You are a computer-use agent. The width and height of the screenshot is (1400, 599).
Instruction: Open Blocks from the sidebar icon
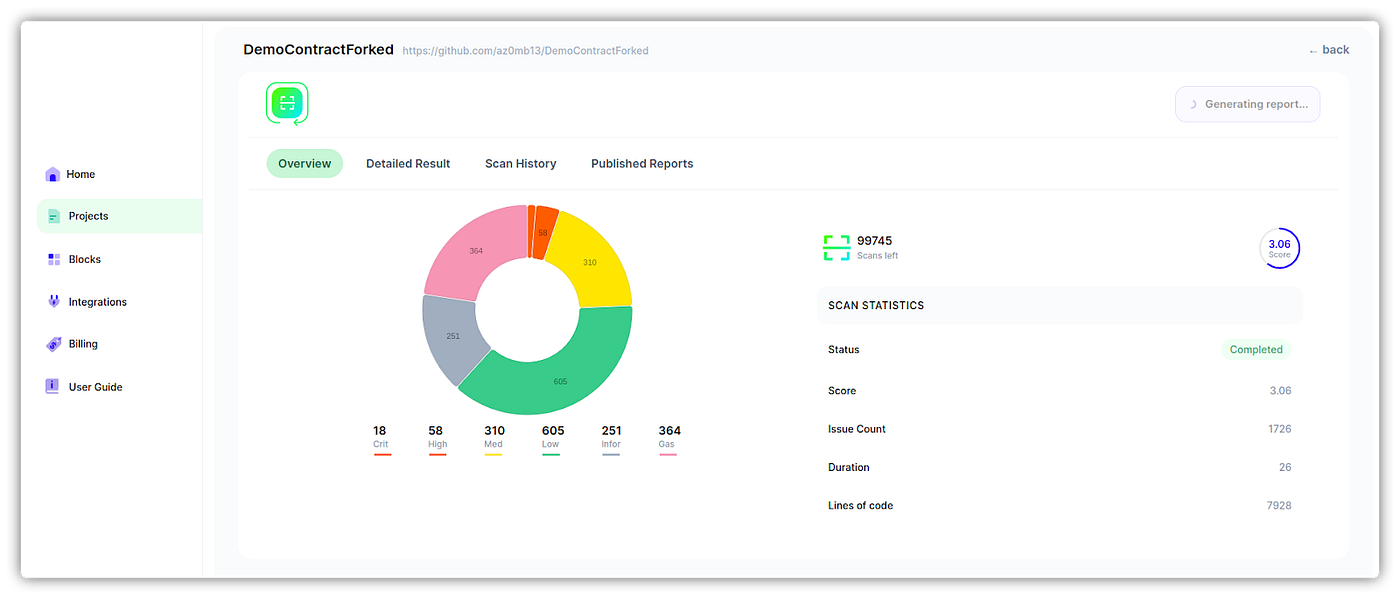pyautogui.click(x=52, y=259)
